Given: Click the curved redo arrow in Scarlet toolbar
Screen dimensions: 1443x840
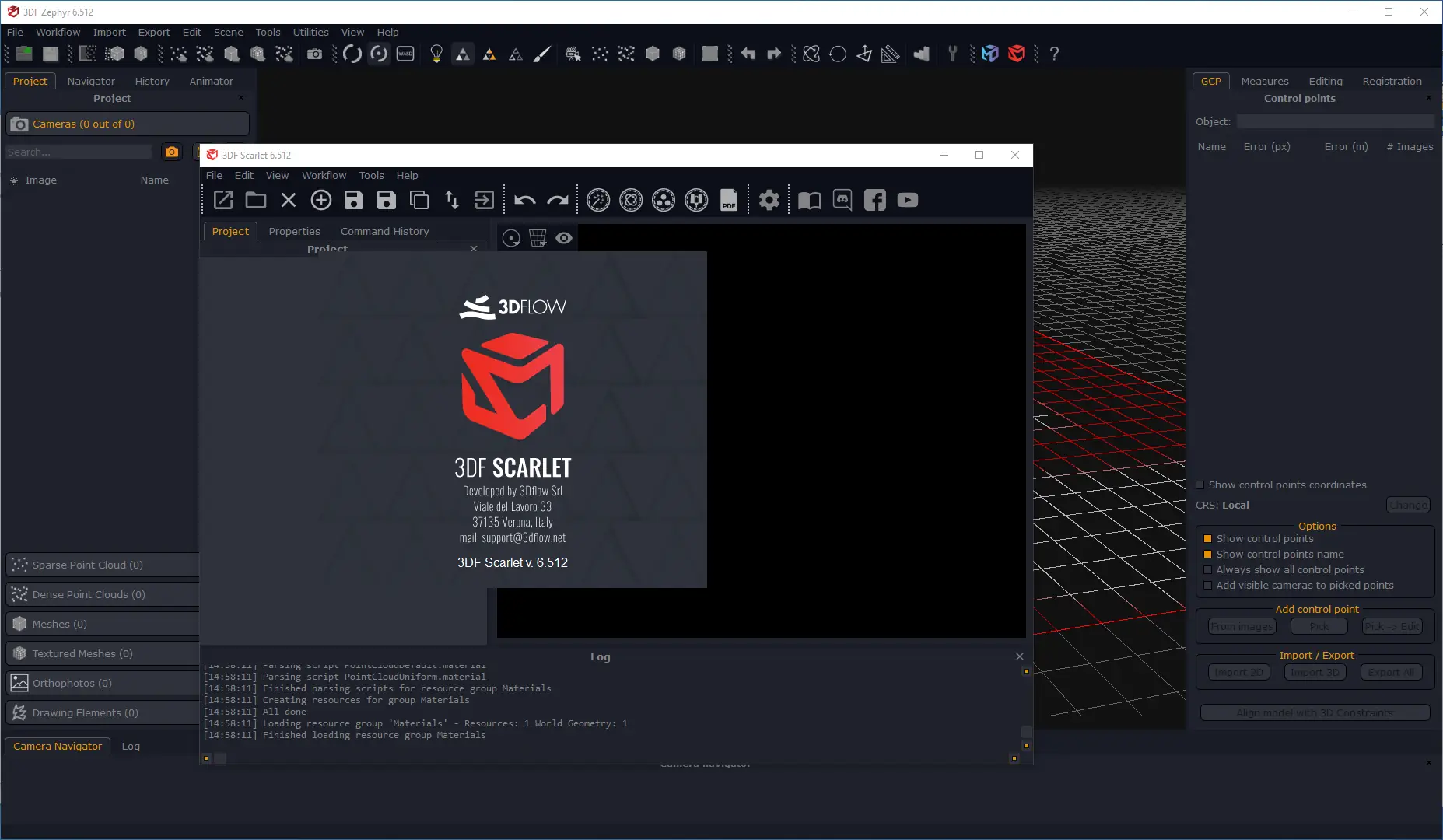Looking at the screenshot, I should coord(558,200).
